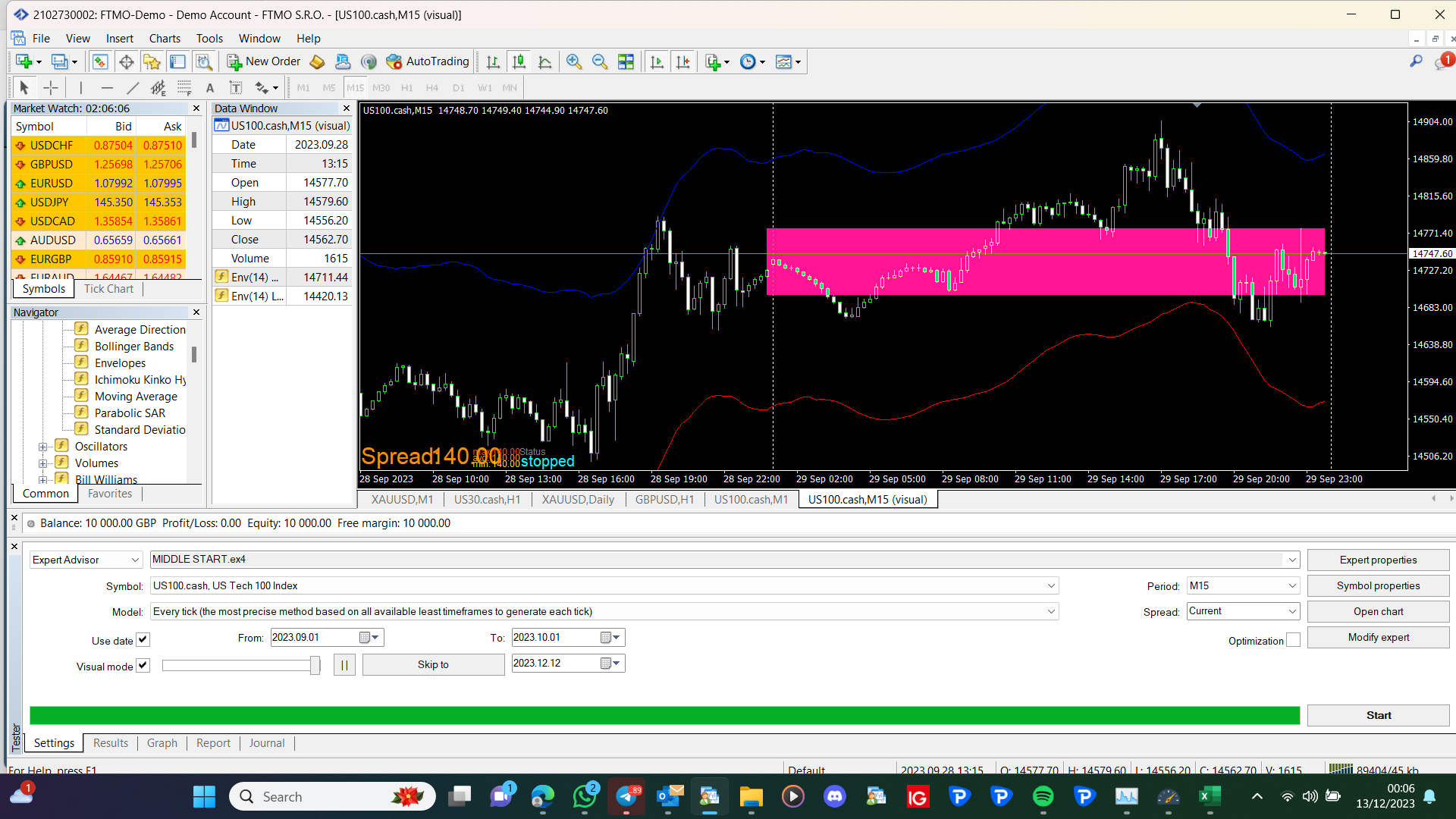Select the text label tool
This screenshot has width=1456, height=819.
236,88
